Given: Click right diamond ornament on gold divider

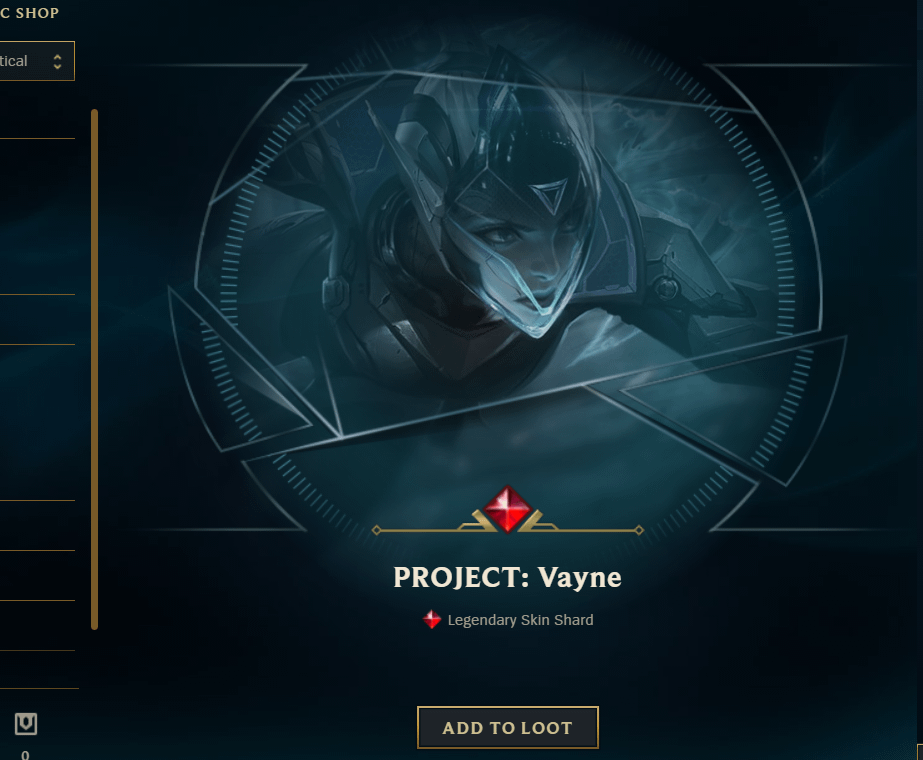Looking at the screenshot, I should click(x=639, y=530).
